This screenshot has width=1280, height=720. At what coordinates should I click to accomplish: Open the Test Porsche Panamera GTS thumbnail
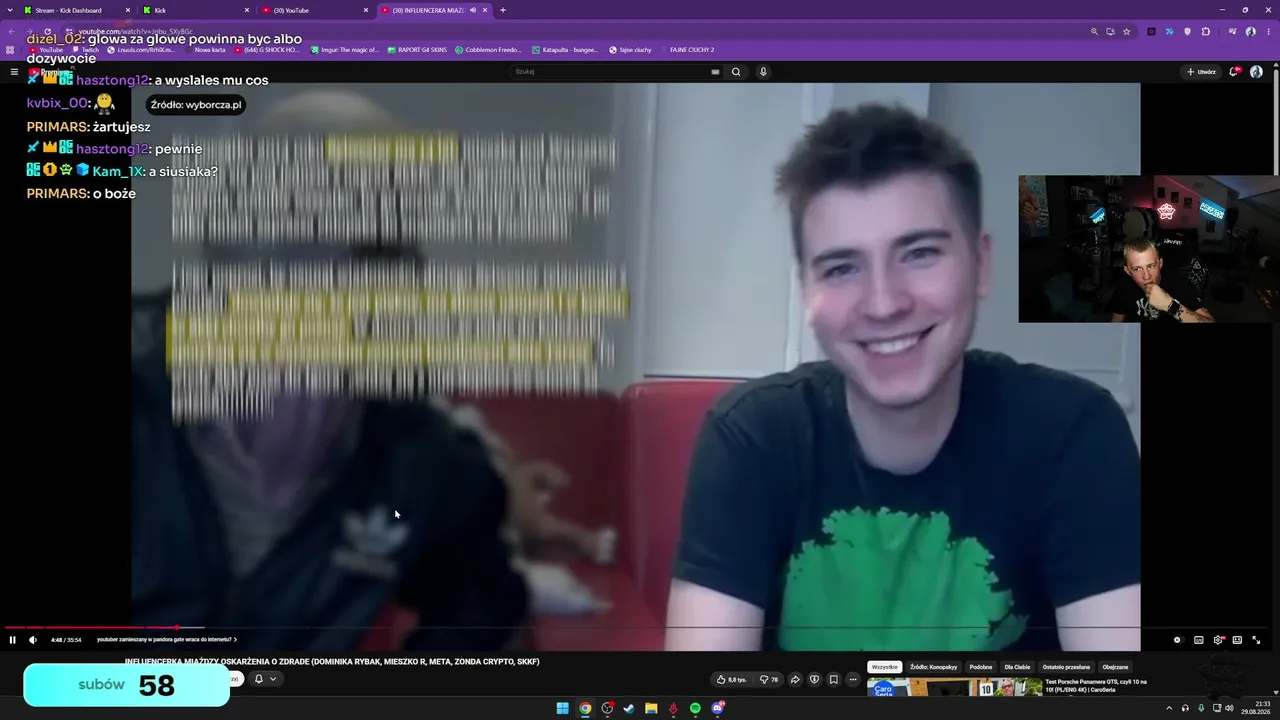tap(954, 687)
